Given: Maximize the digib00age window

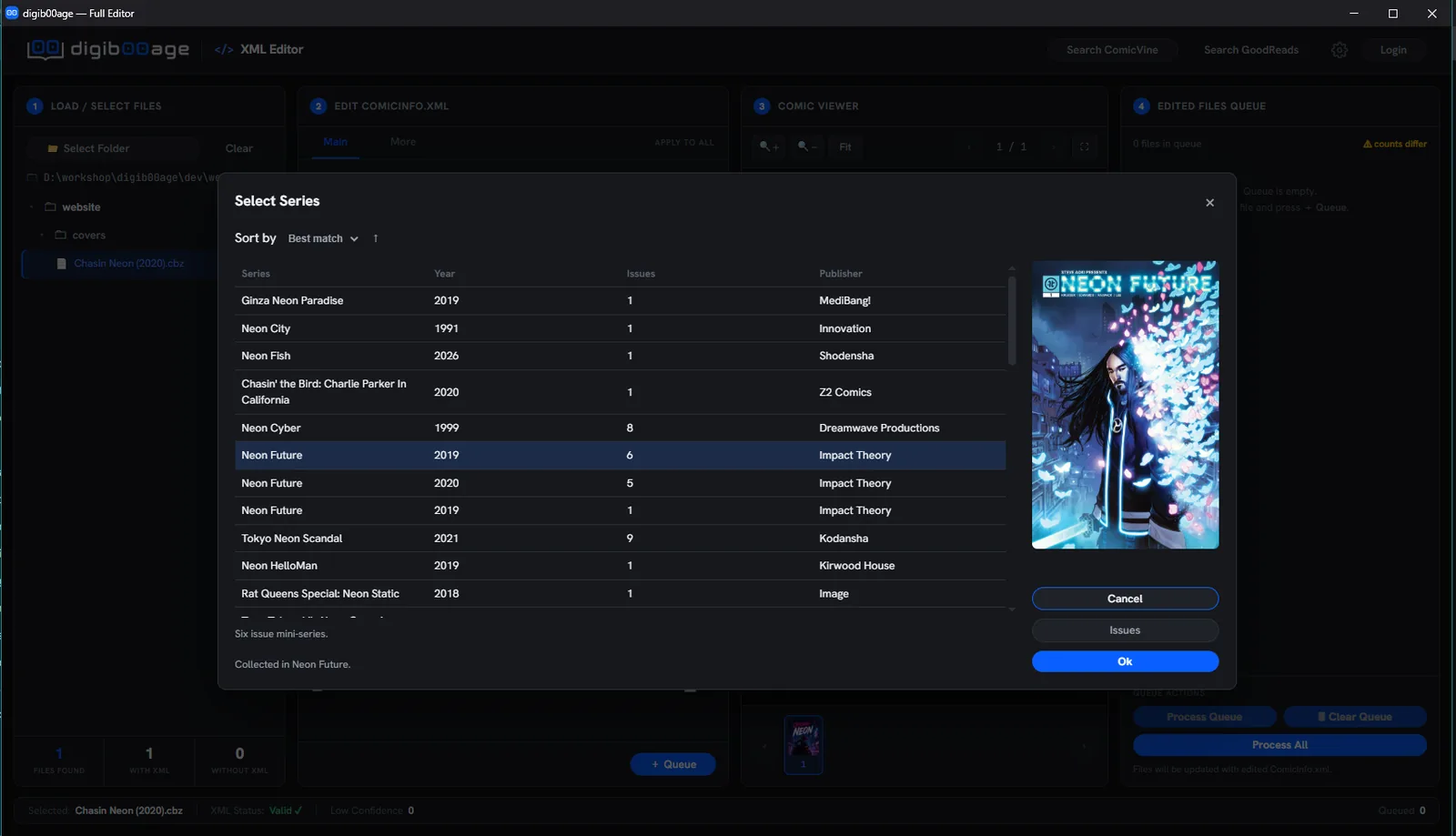Looking at the screenshot, I should tap(1392, 14).
